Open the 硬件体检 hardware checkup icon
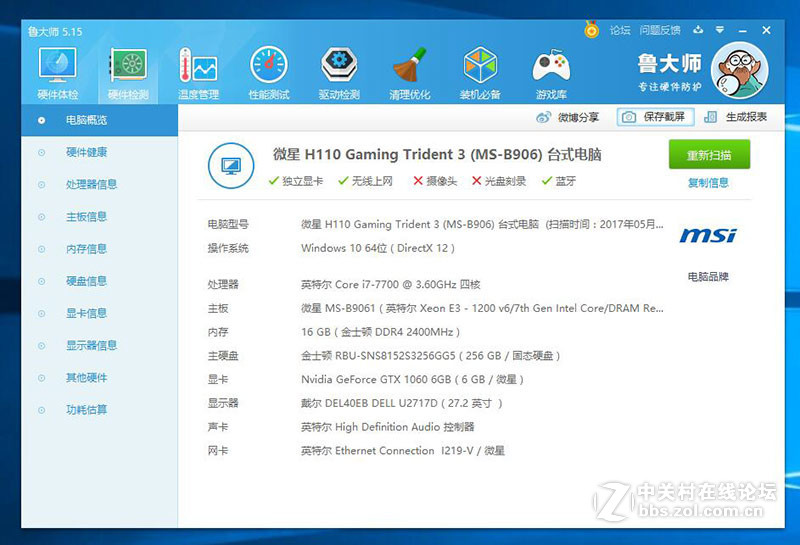The image size is (800, 545). [x=58, y=72]
